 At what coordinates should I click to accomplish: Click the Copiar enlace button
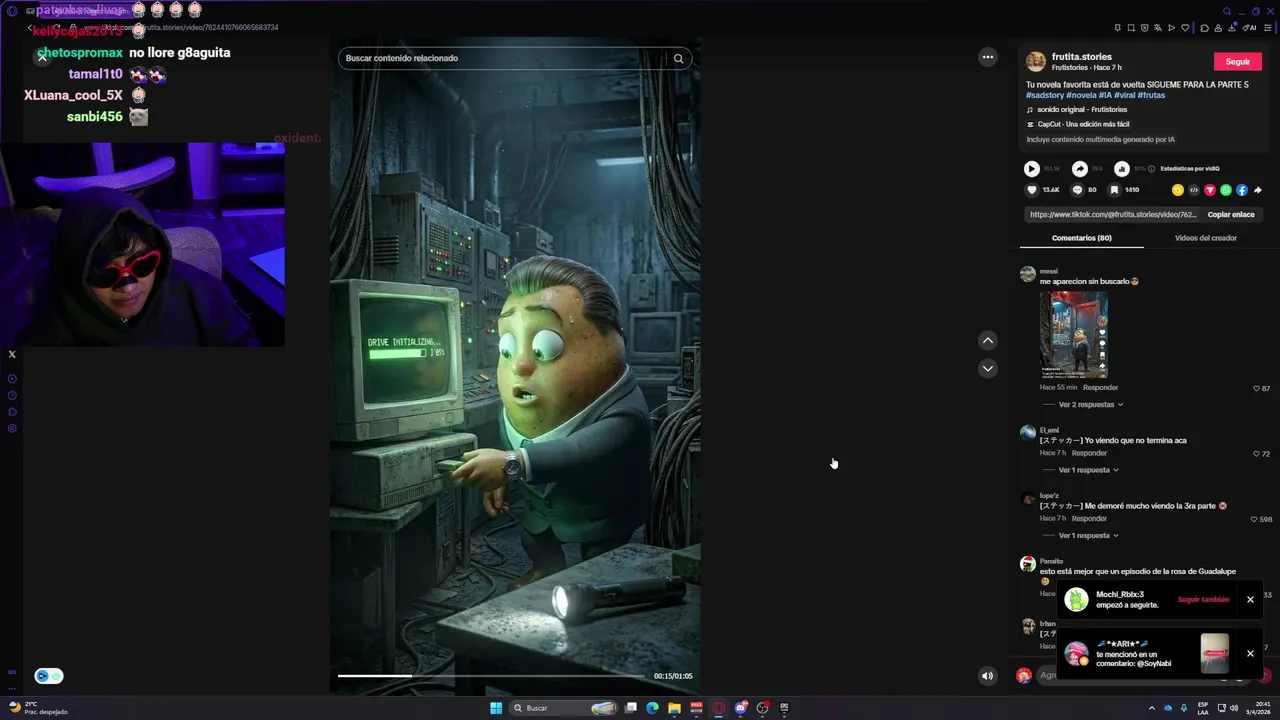coord(1231,215)
